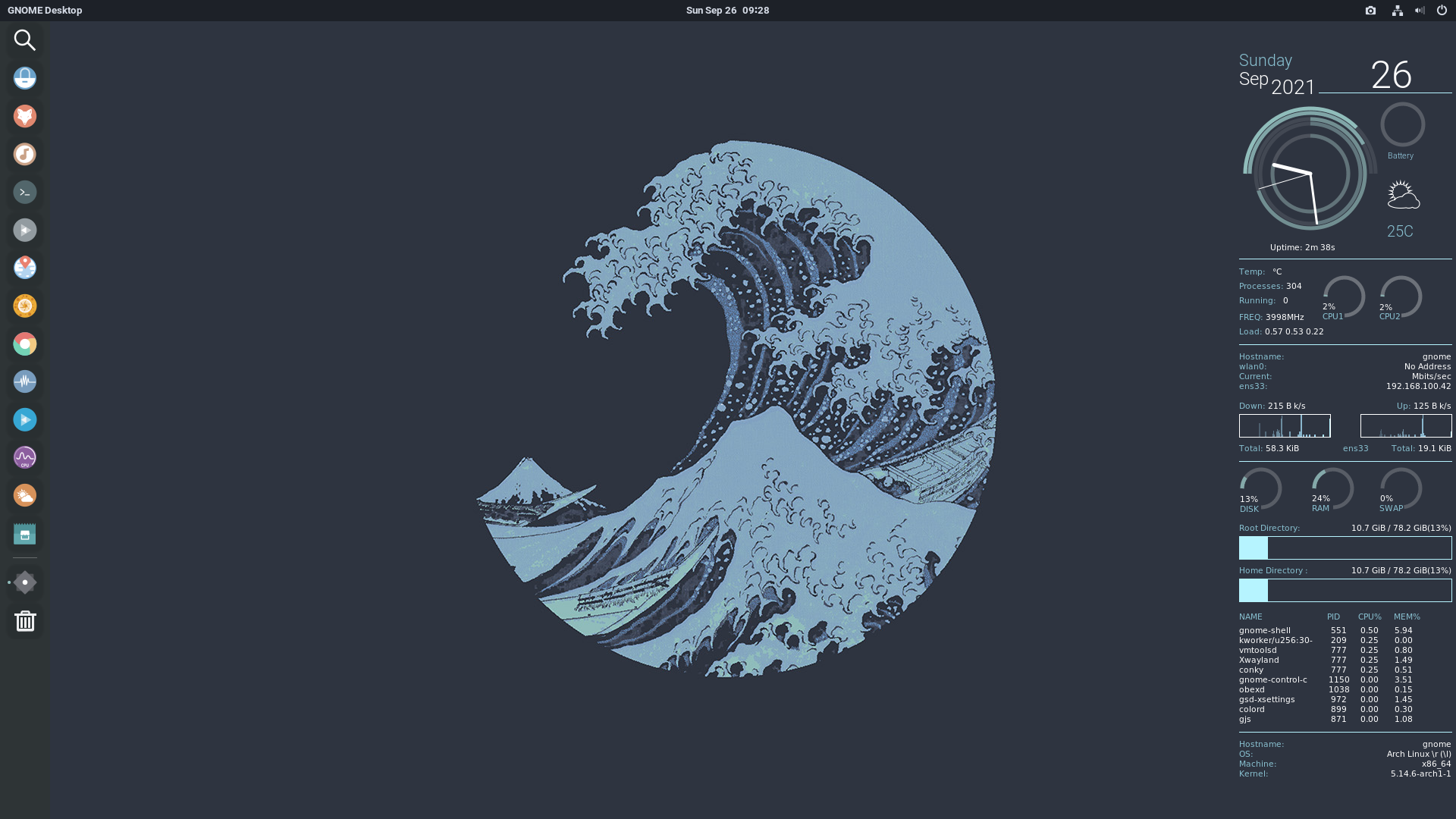The image size is (1456, 819).
Task: Click the gjs process row
Action: click(1326, 719)
